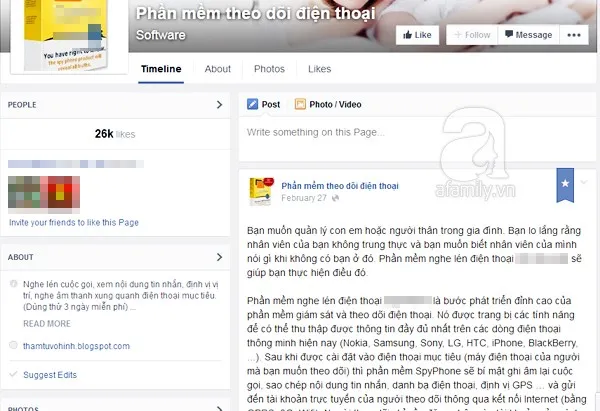Click READ MORE in About section
The height and width of the screenshot is (411, 600).
46,324
